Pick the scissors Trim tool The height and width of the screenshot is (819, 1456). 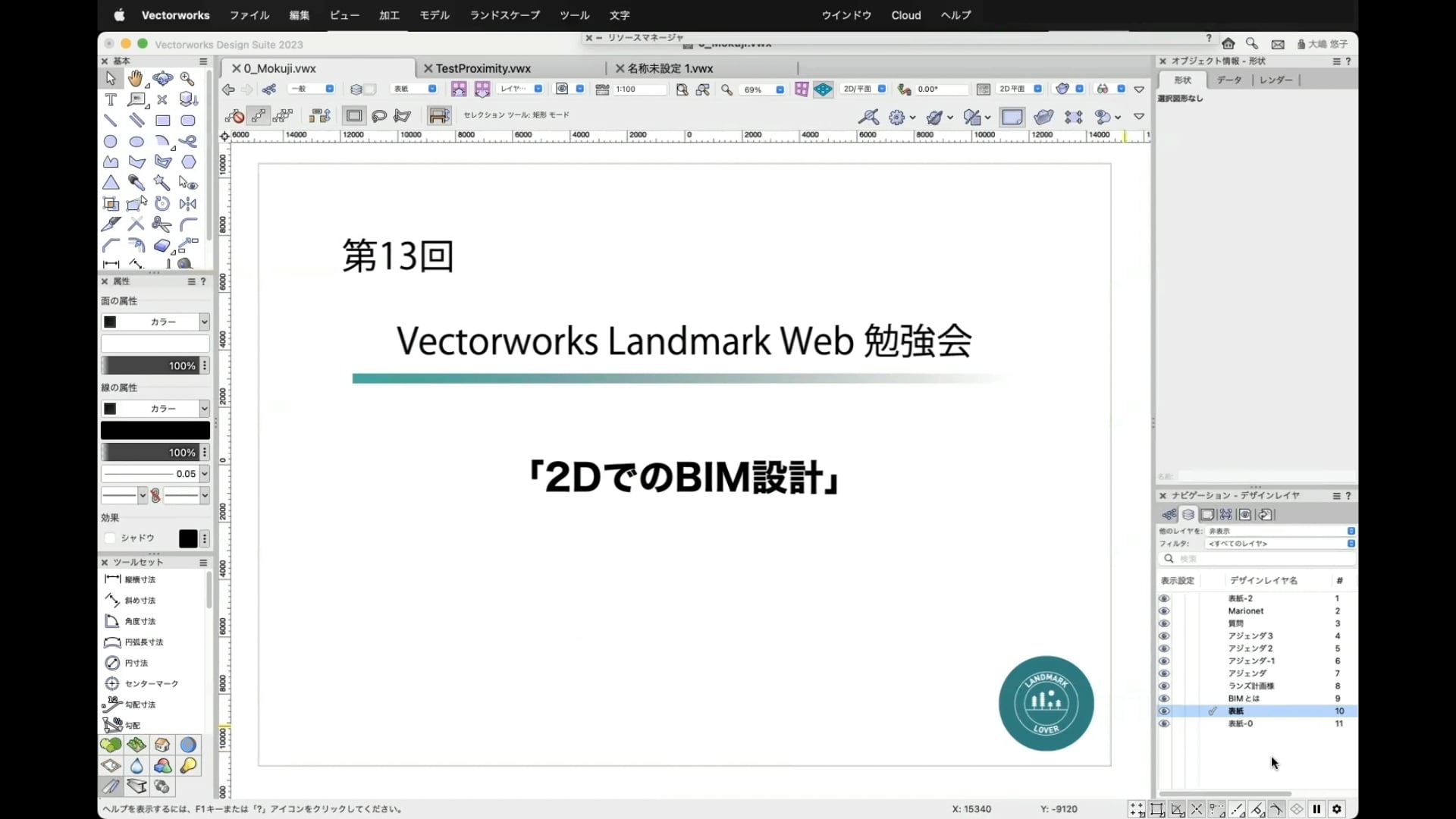pyautogui.click(x=162, y=224)
